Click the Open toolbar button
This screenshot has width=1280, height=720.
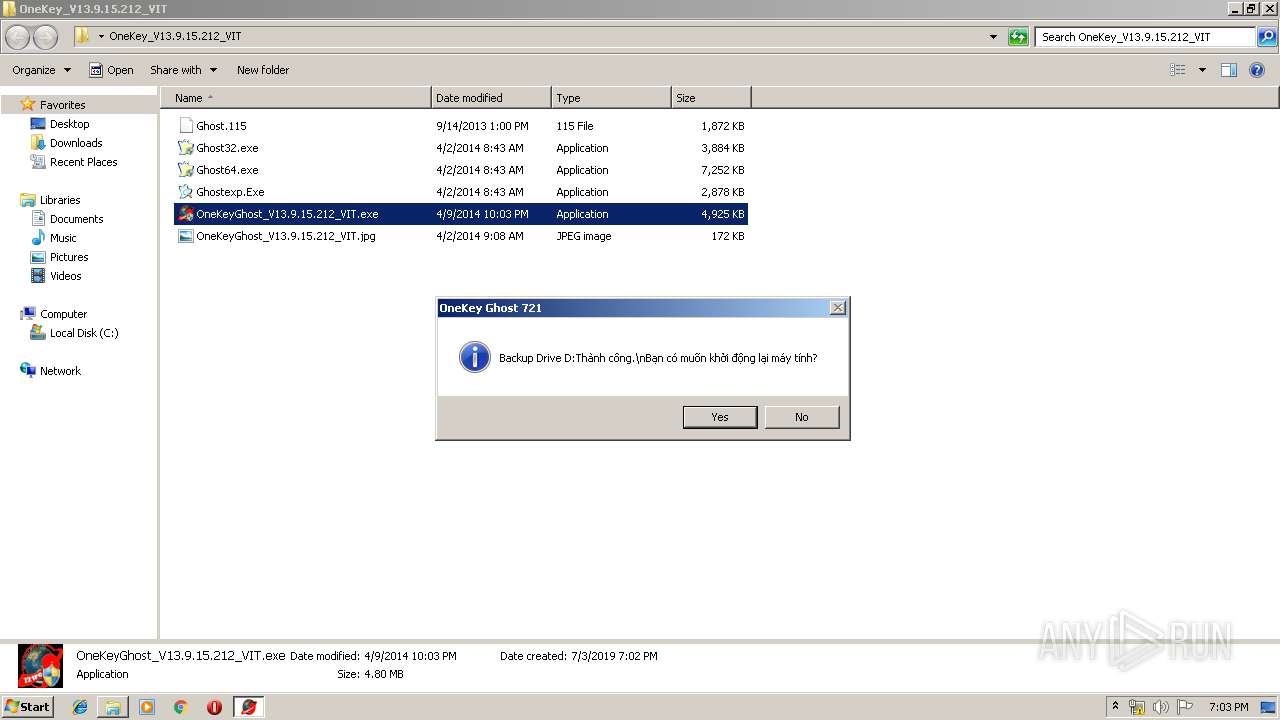(111, 70)
